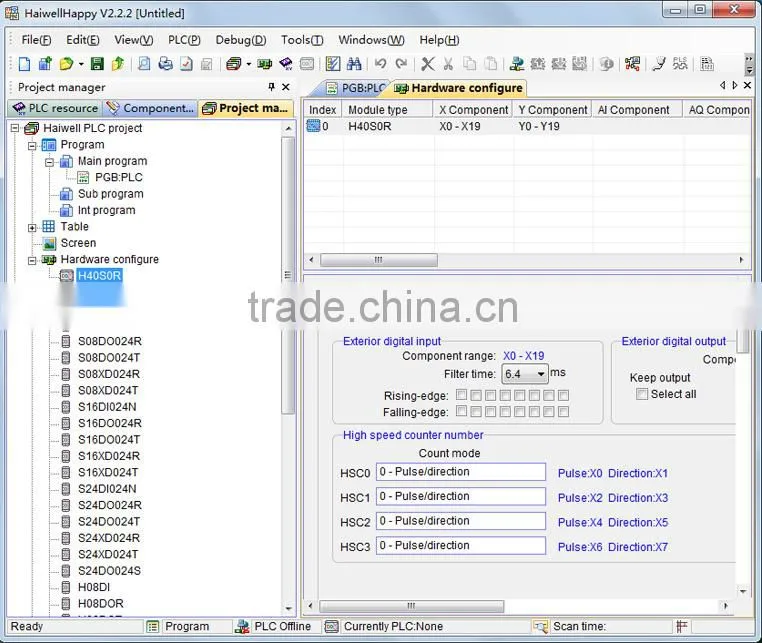Switch to the PLC resource tab
The image size is (762, 643).
click(55, 108)
